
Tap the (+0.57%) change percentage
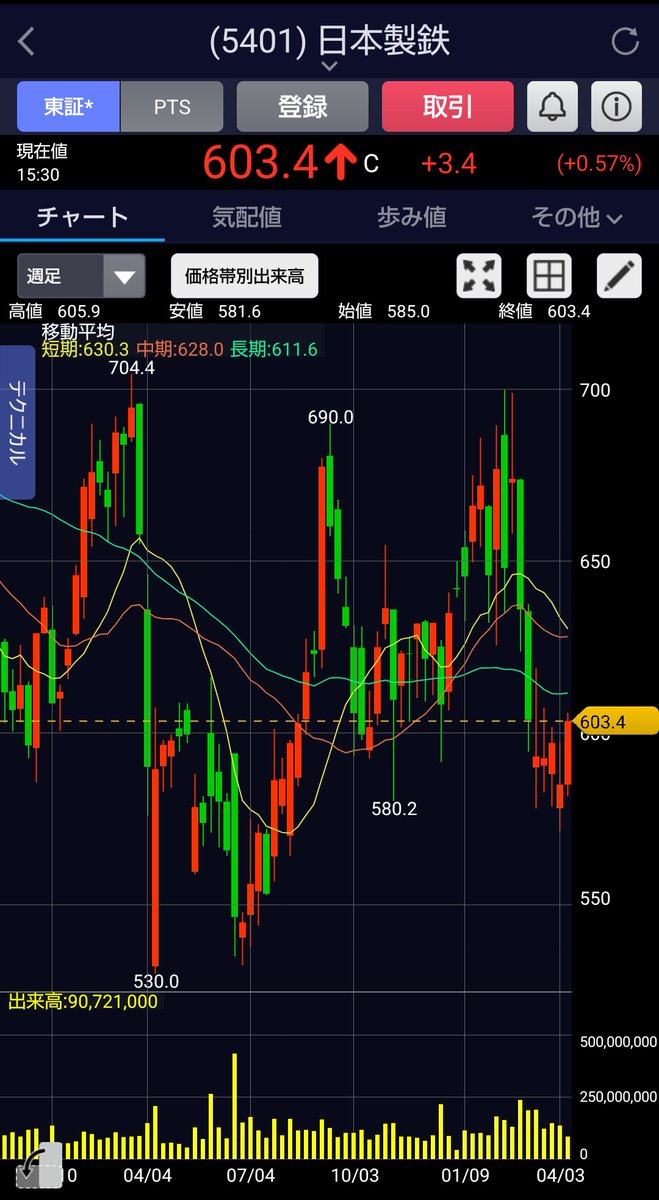[599, 163]
